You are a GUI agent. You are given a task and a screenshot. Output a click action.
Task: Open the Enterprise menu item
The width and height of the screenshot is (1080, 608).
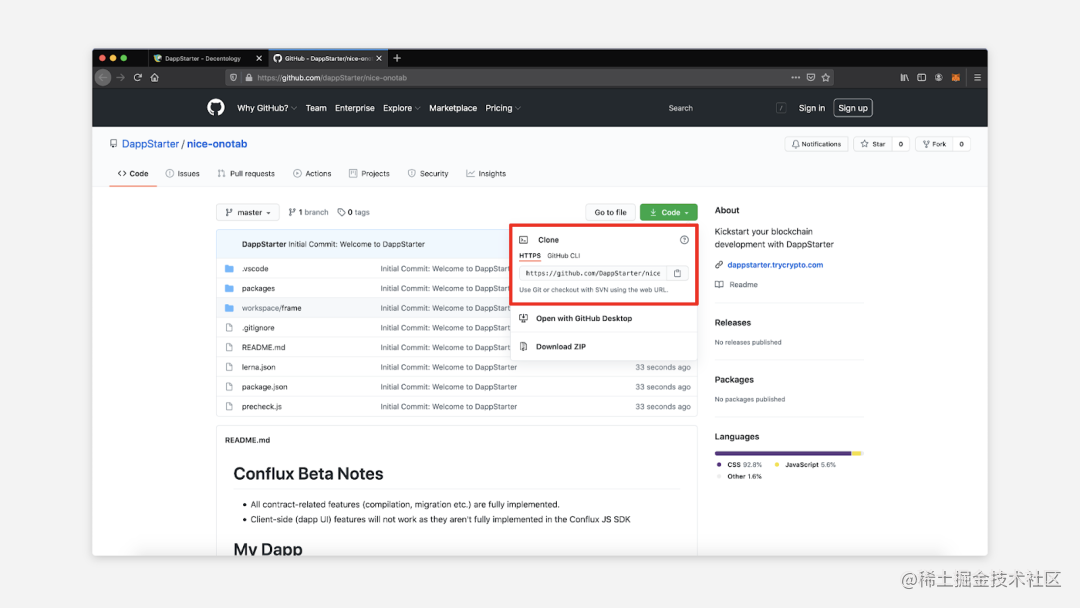coord(355,108)
